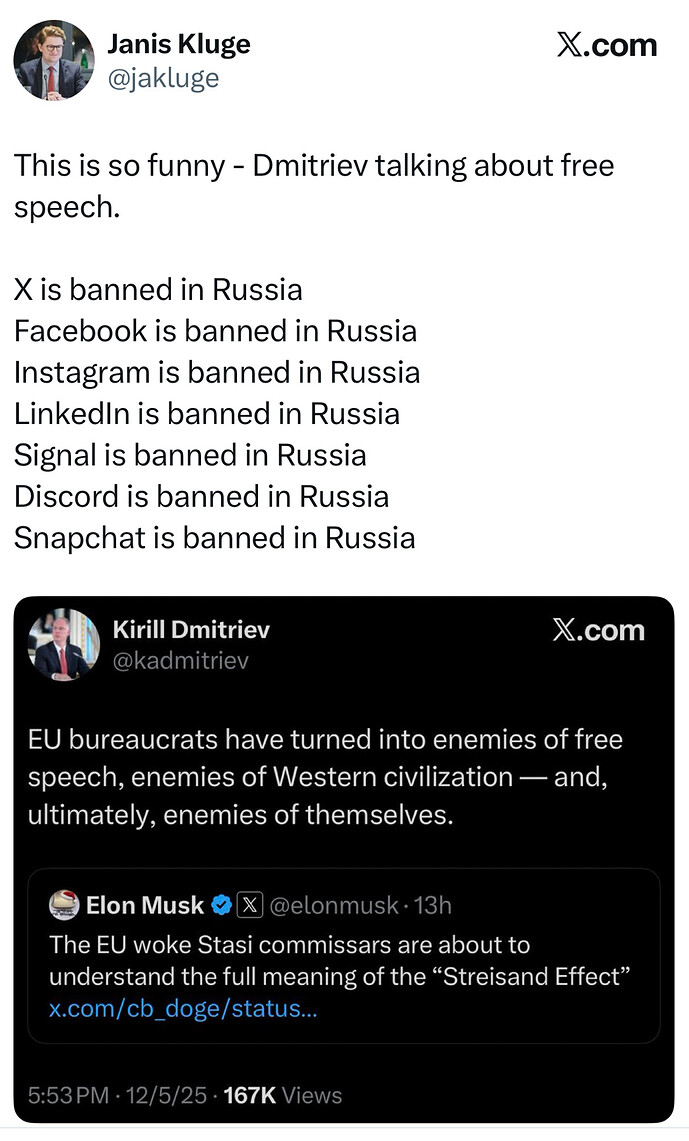Click the 12/5/25 date
This screenshot has width=689, height=1141.
point(165,1095)
